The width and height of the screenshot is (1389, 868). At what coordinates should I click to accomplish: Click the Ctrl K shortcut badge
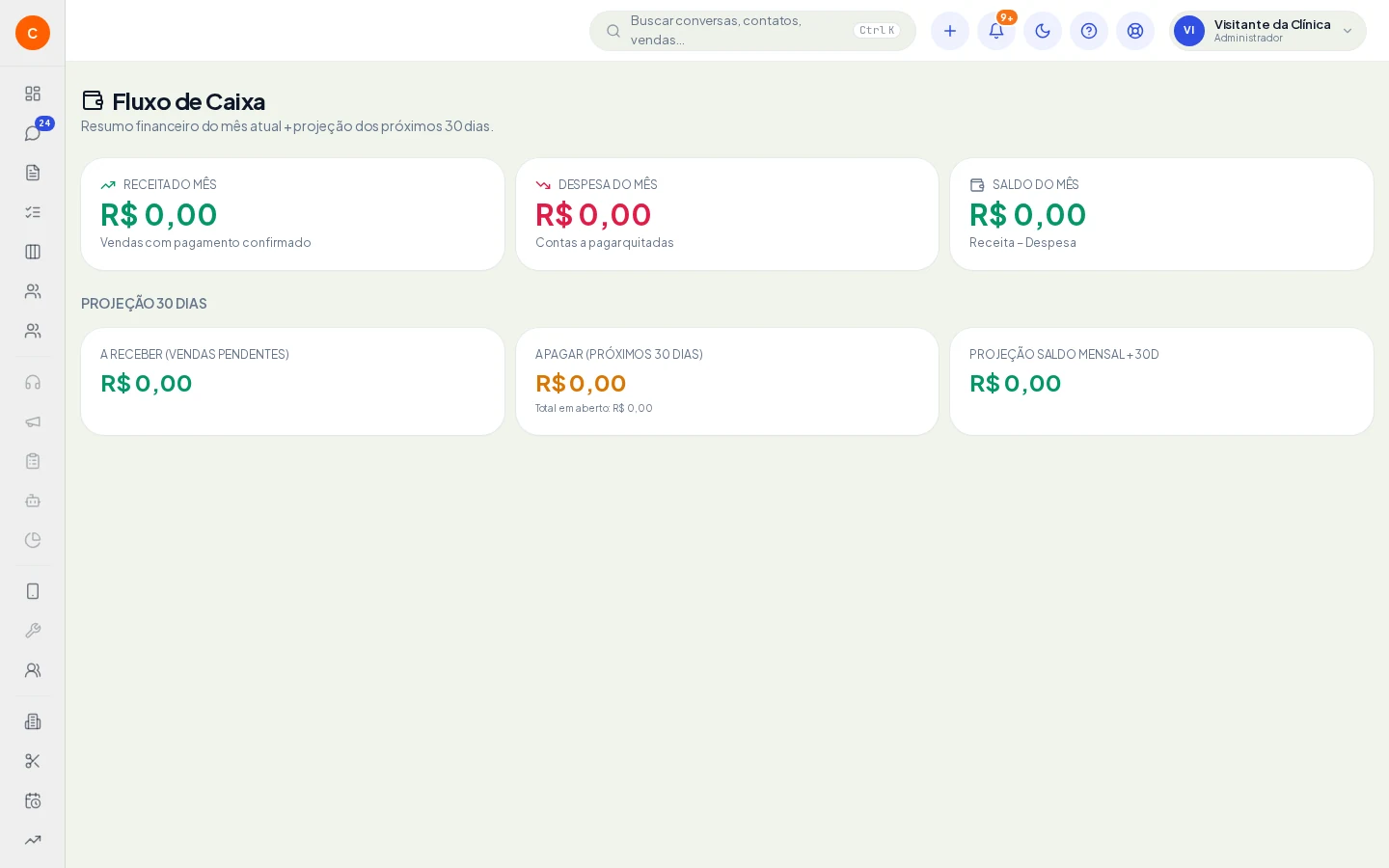(877, 31)
